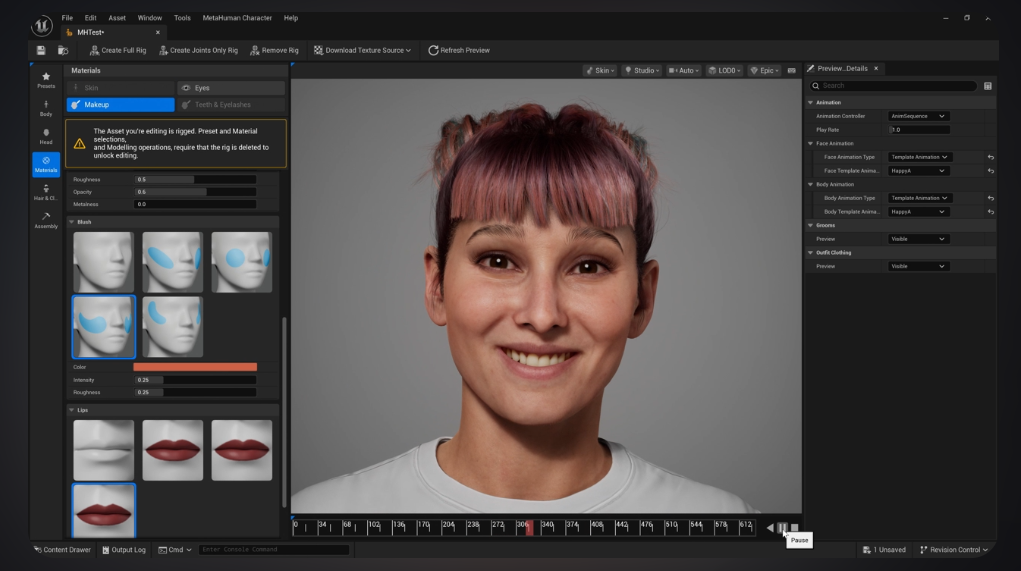This screenshot has height=571, width=1021.
Task: Open the Cmd console type dropdown
Action: pos(175,550)
